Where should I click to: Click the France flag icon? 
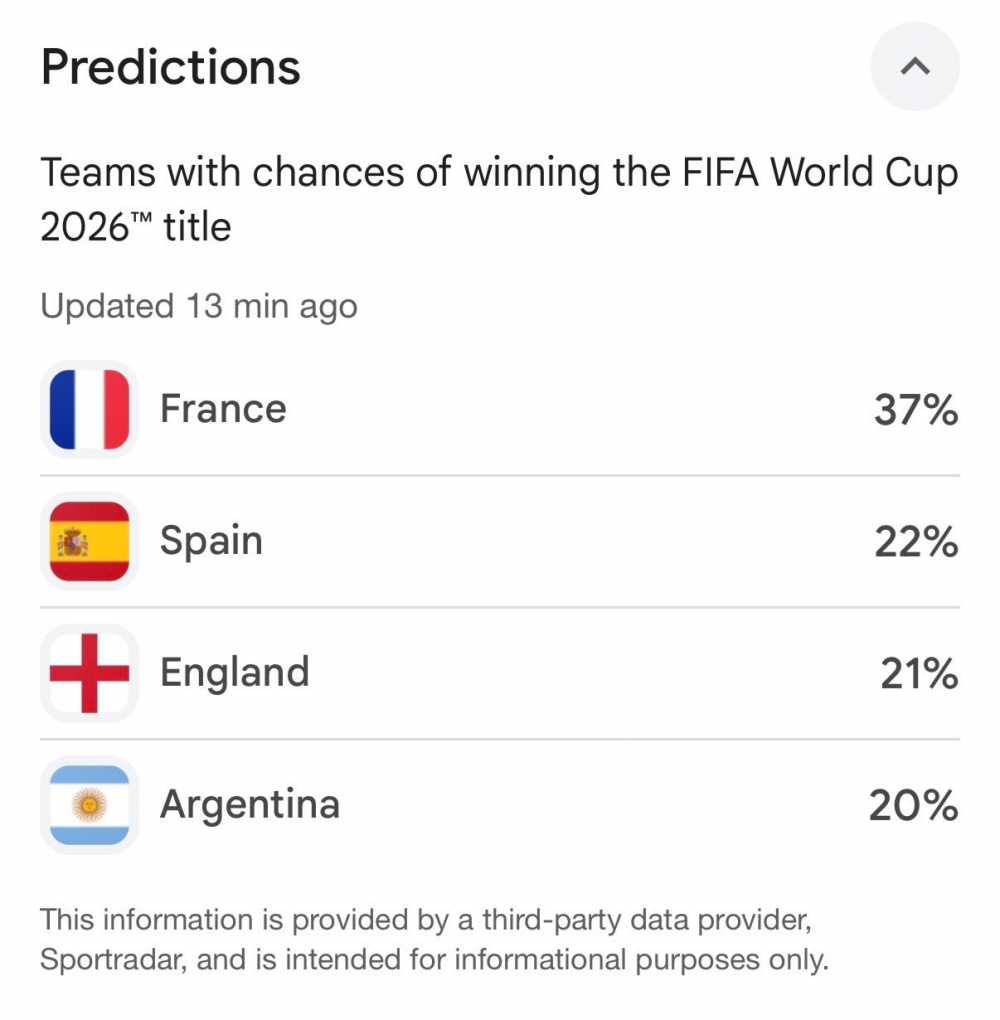pyautogui.click(x=89, y=409)
